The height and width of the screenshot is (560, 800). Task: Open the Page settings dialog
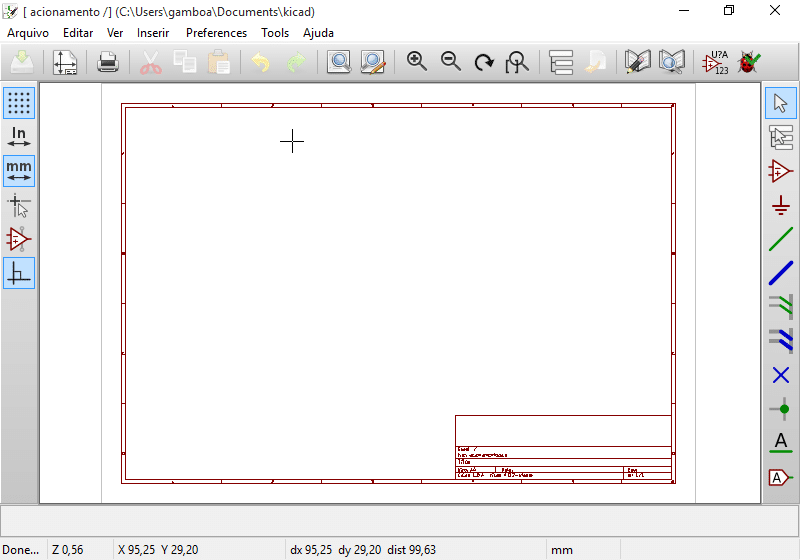(x=65, y=63)
